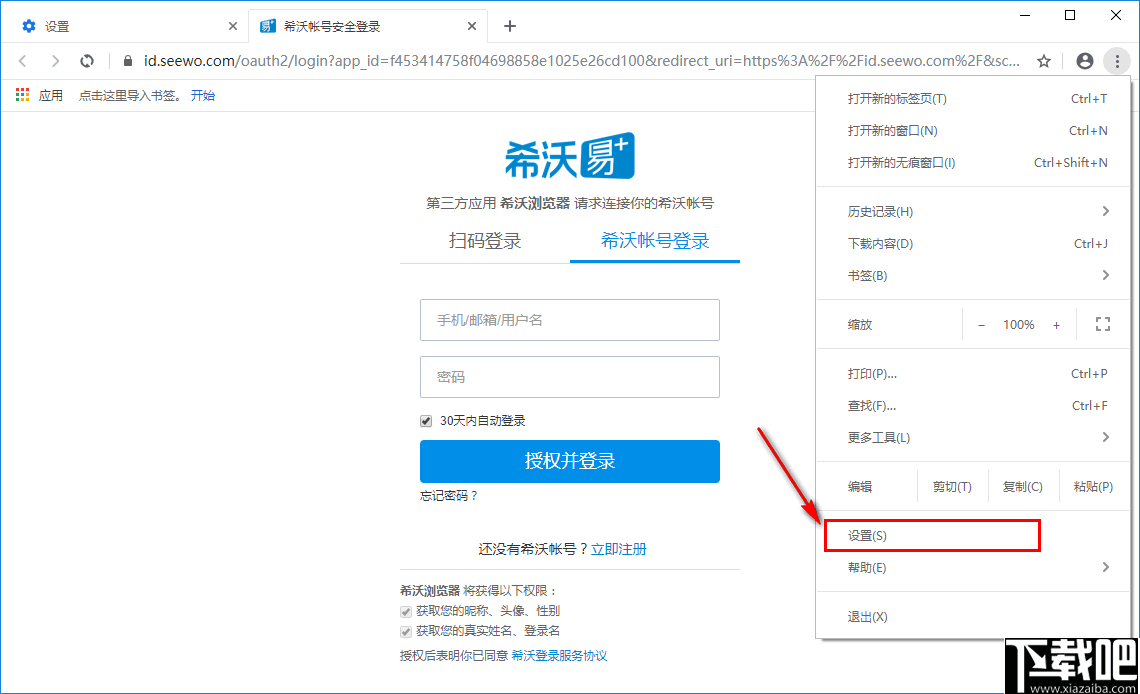Image resolution: width=1140 pixels, height=694 pixels.
Task: Click the 密码 input field
Action: (x=570, y=377)
